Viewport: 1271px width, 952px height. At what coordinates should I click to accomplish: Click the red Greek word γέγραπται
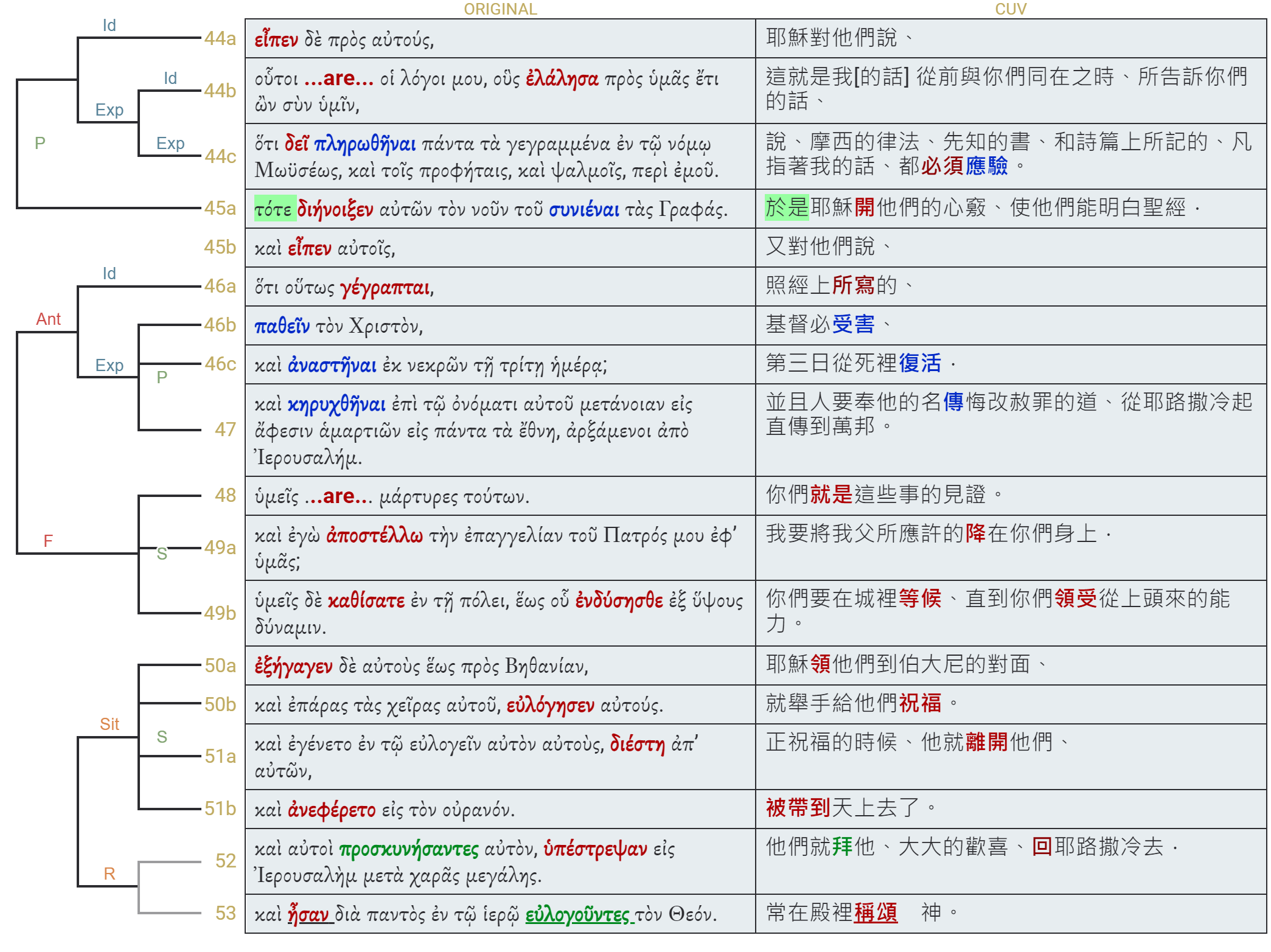point(386,287)
